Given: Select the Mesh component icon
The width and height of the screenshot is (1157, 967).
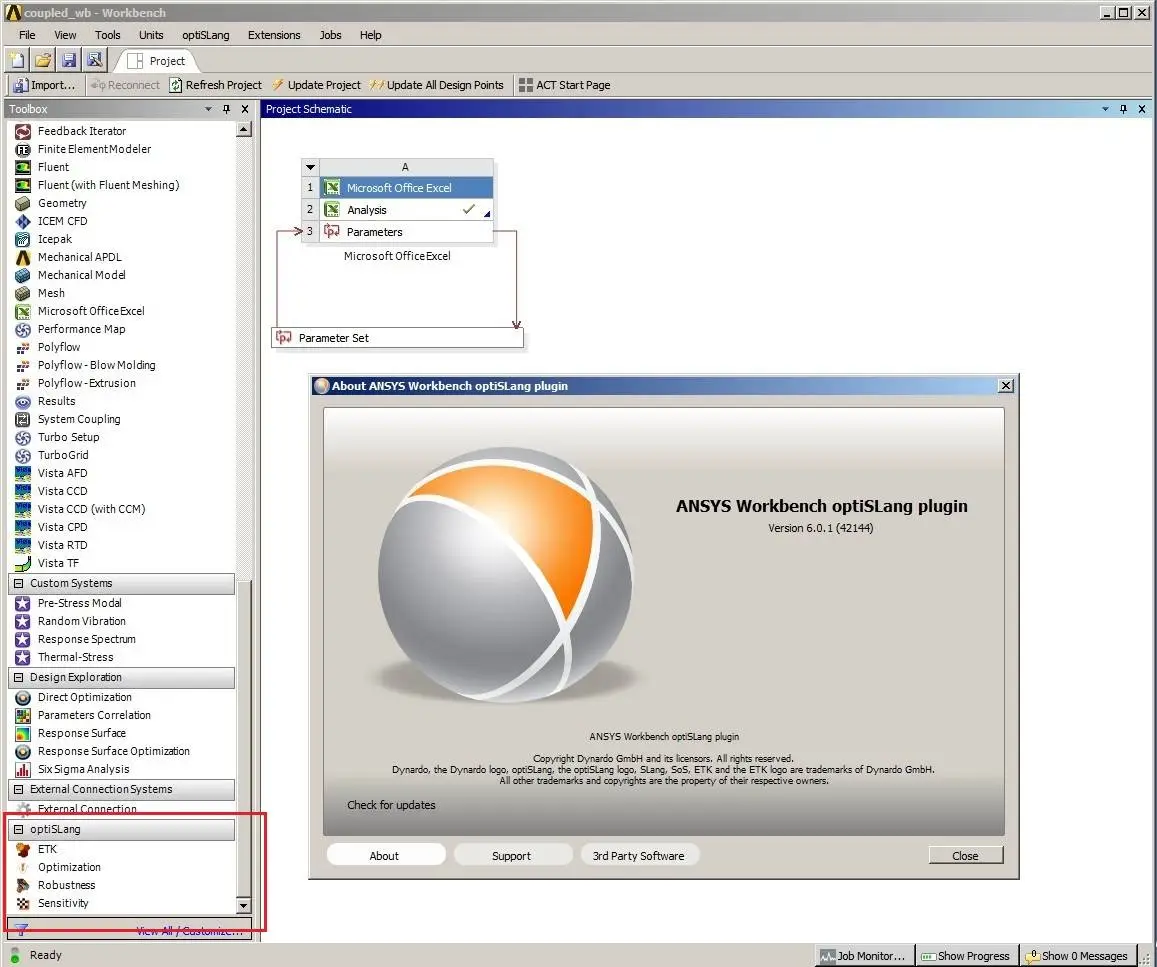Looking at the screenshot, I should pos(23,294).
